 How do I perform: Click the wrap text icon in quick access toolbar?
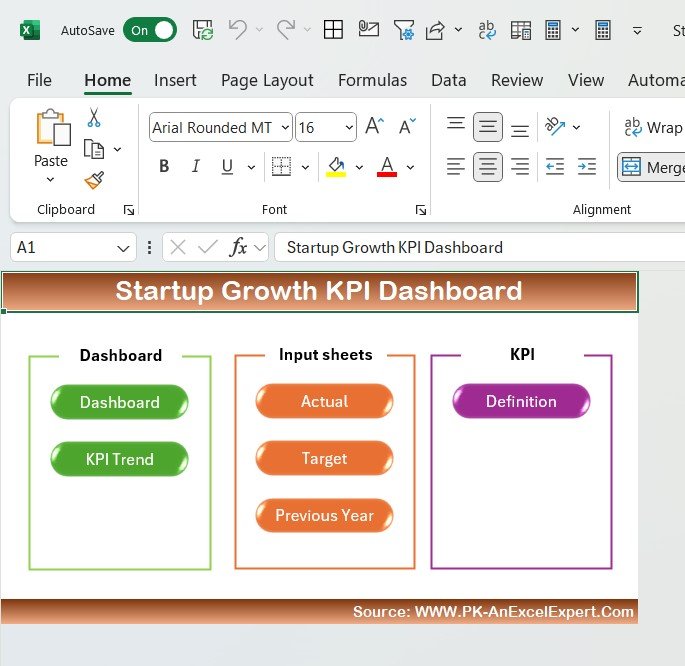[487, 30]
